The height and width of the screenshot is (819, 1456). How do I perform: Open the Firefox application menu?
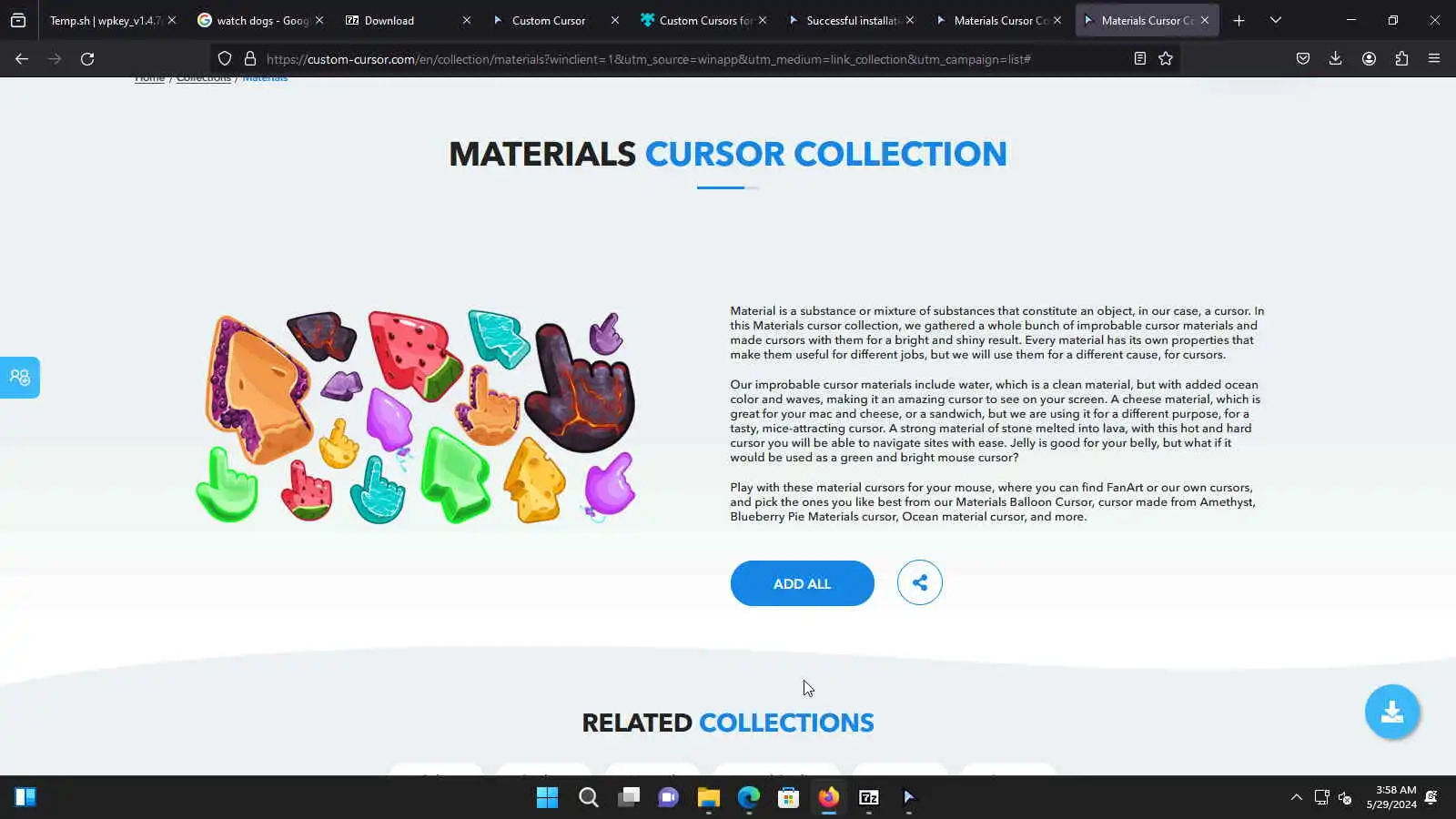pyautogui.click(x=1434, y=58)
